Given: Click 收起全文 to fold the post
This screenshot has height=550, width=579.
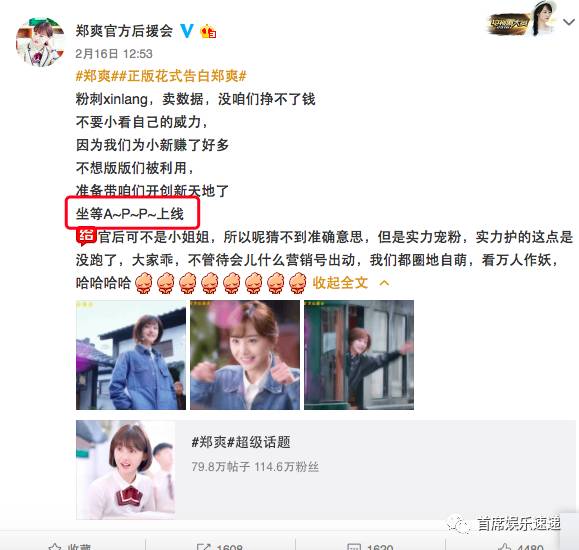Looking at the screenshot, I should (x=340, y=283).
